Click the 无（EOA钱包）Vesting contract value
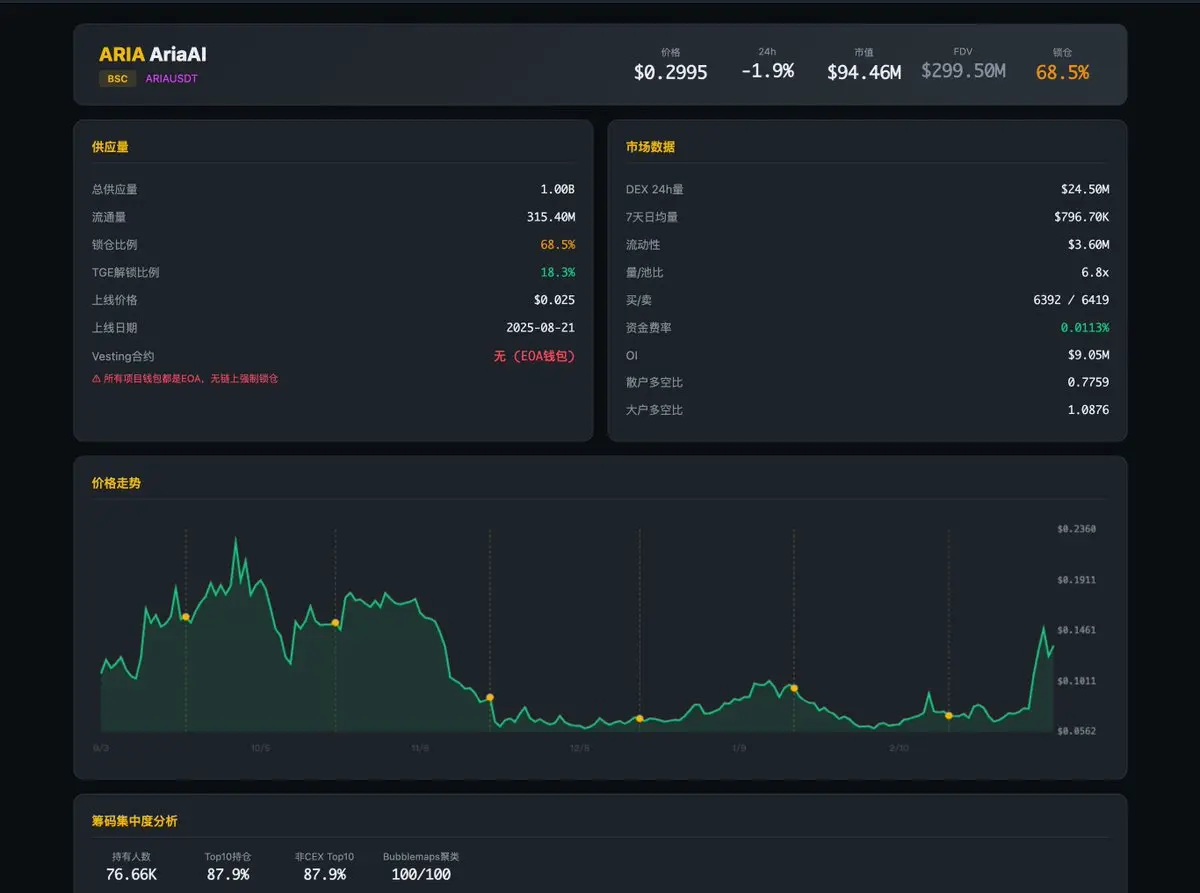The height and width of the screenshot is (893, 1200). pyautogui.click(x=534, y=356)
